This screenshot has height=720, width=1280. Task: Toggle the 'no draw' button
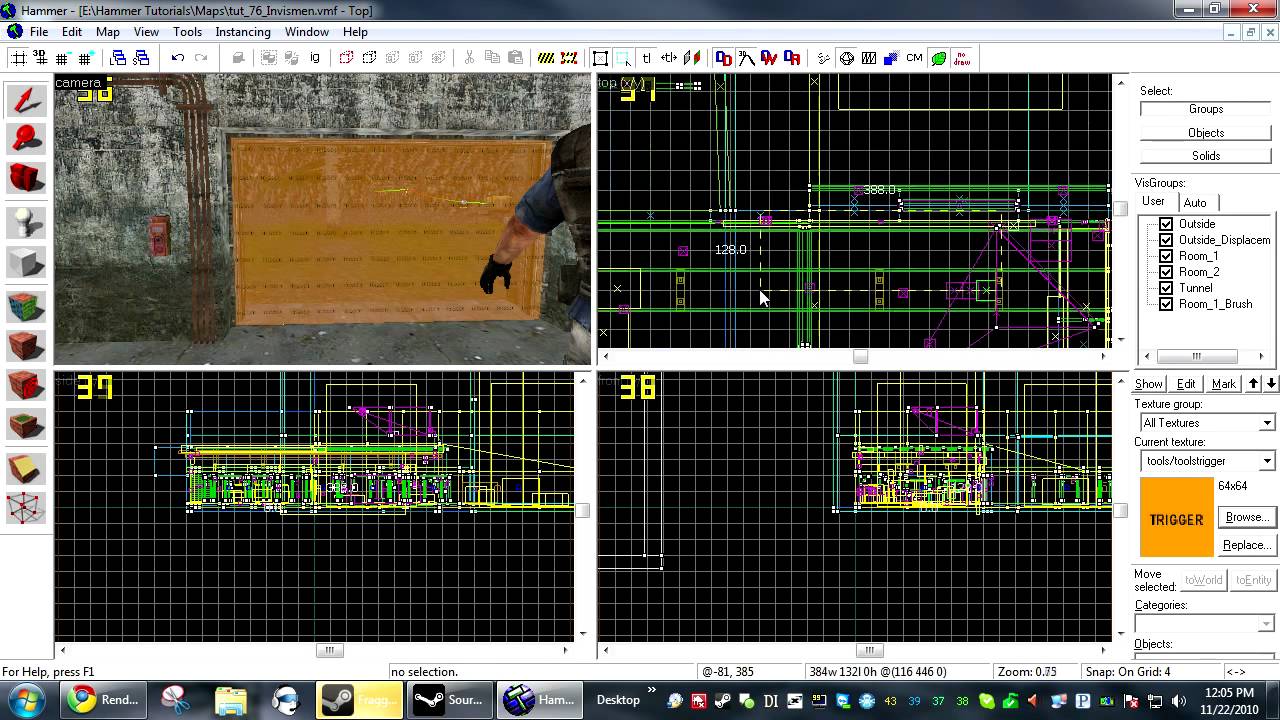click(x=962, y=58)
